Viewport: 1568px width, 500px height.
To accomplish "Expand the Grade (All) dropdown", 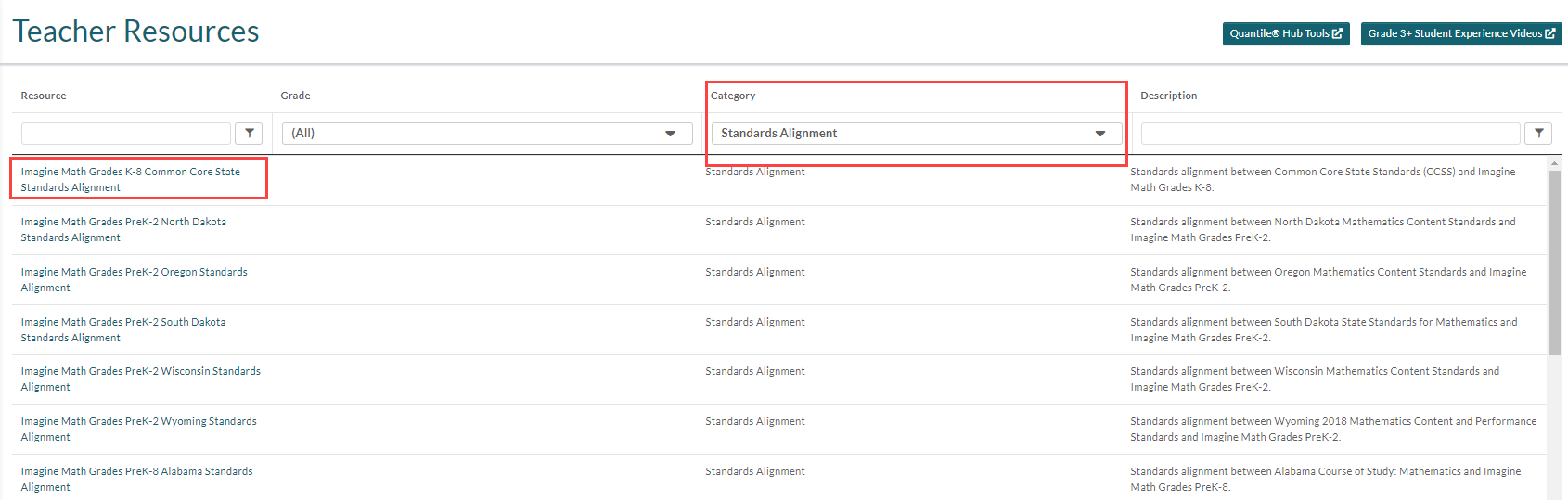I will (487, 134).
